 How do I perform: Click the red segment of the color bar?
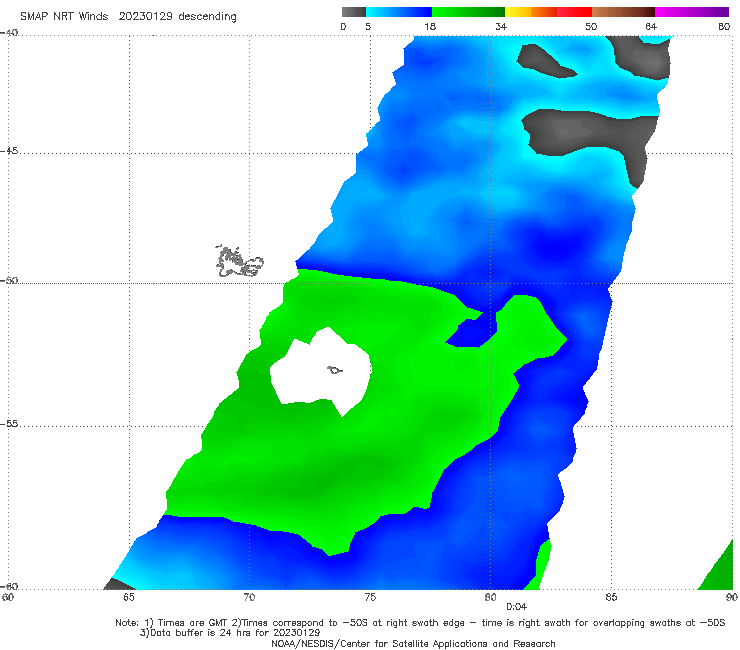pos(574,12)
